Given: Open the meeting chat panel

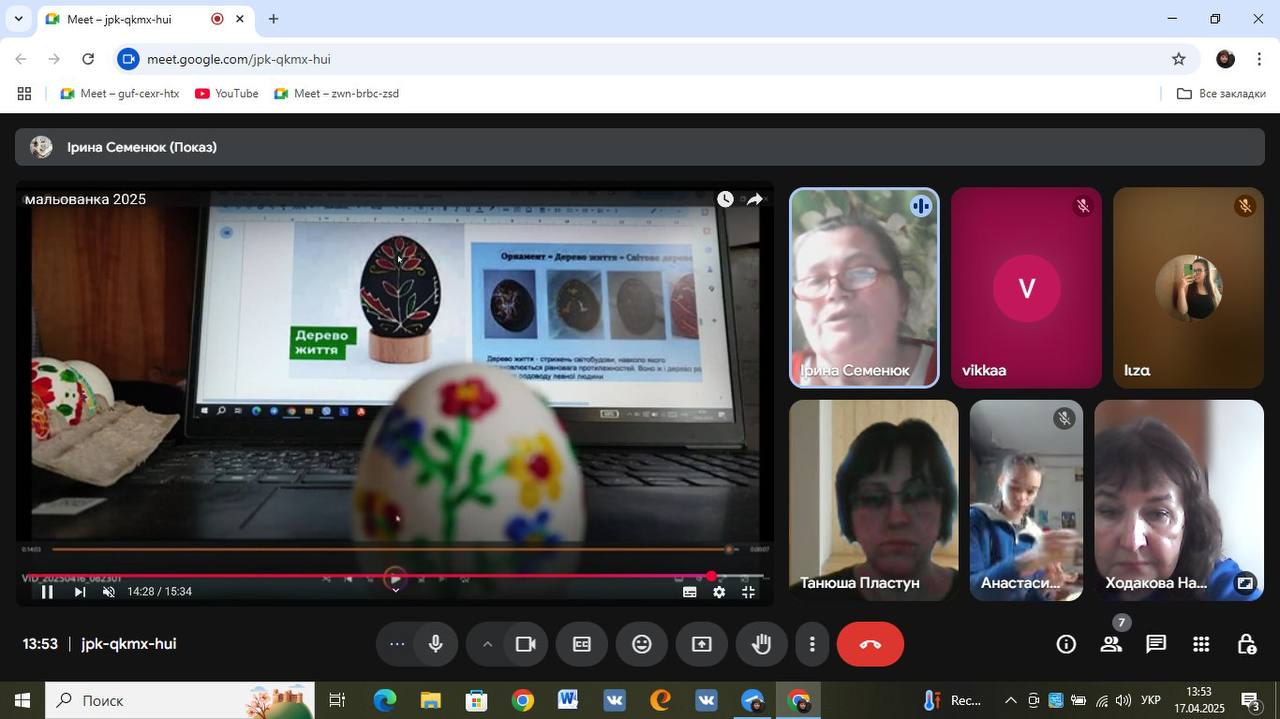Looking at the screenshot, I should click(1156, 645).
